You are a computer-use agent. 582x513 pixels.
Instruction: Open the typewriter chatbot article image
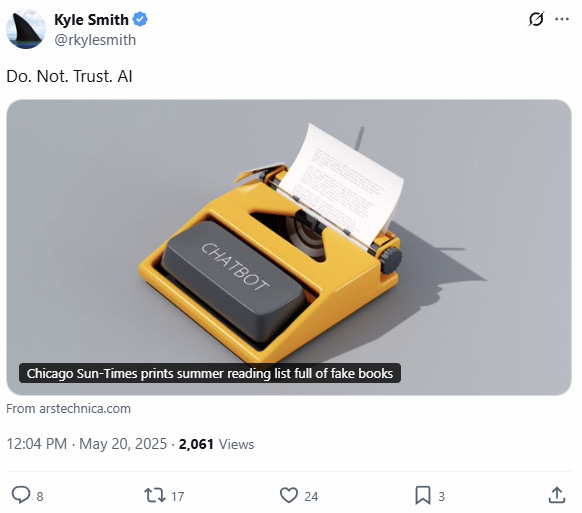pyautogui.click(x=289, y=247)
